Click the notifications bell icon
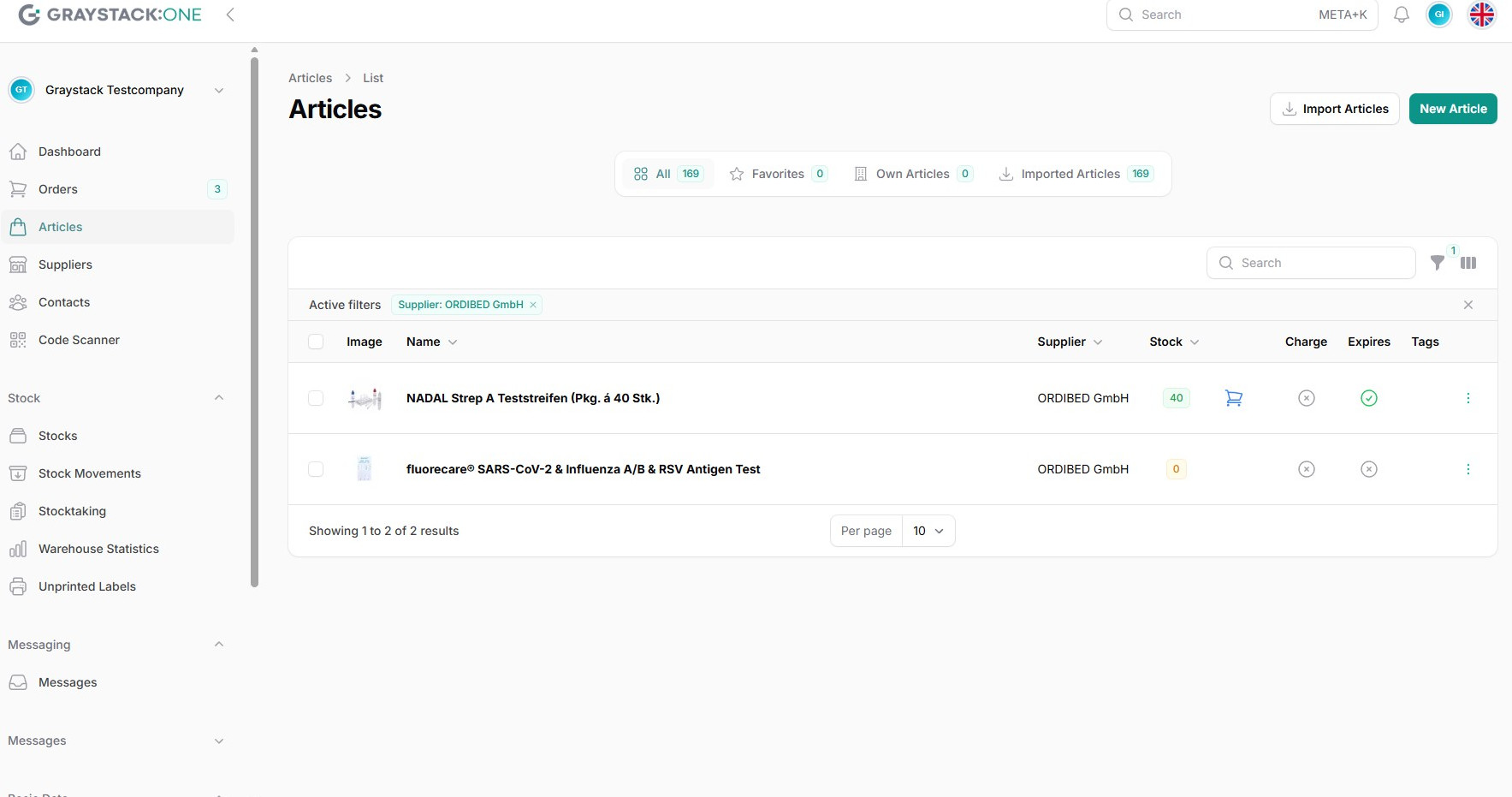The width and height of the screenshot is (1512, 797). coord(1401,15)
